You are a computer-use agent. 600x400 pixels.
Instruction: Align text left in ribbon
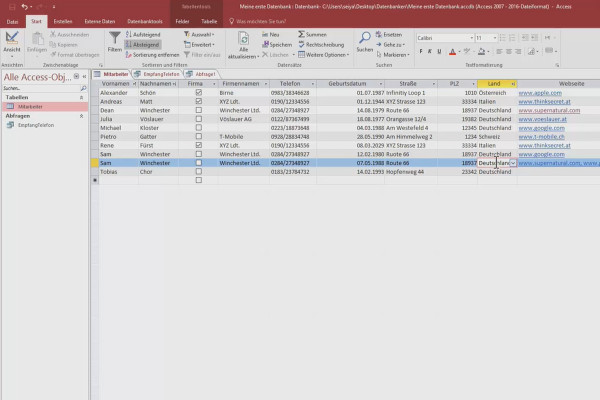499,51
